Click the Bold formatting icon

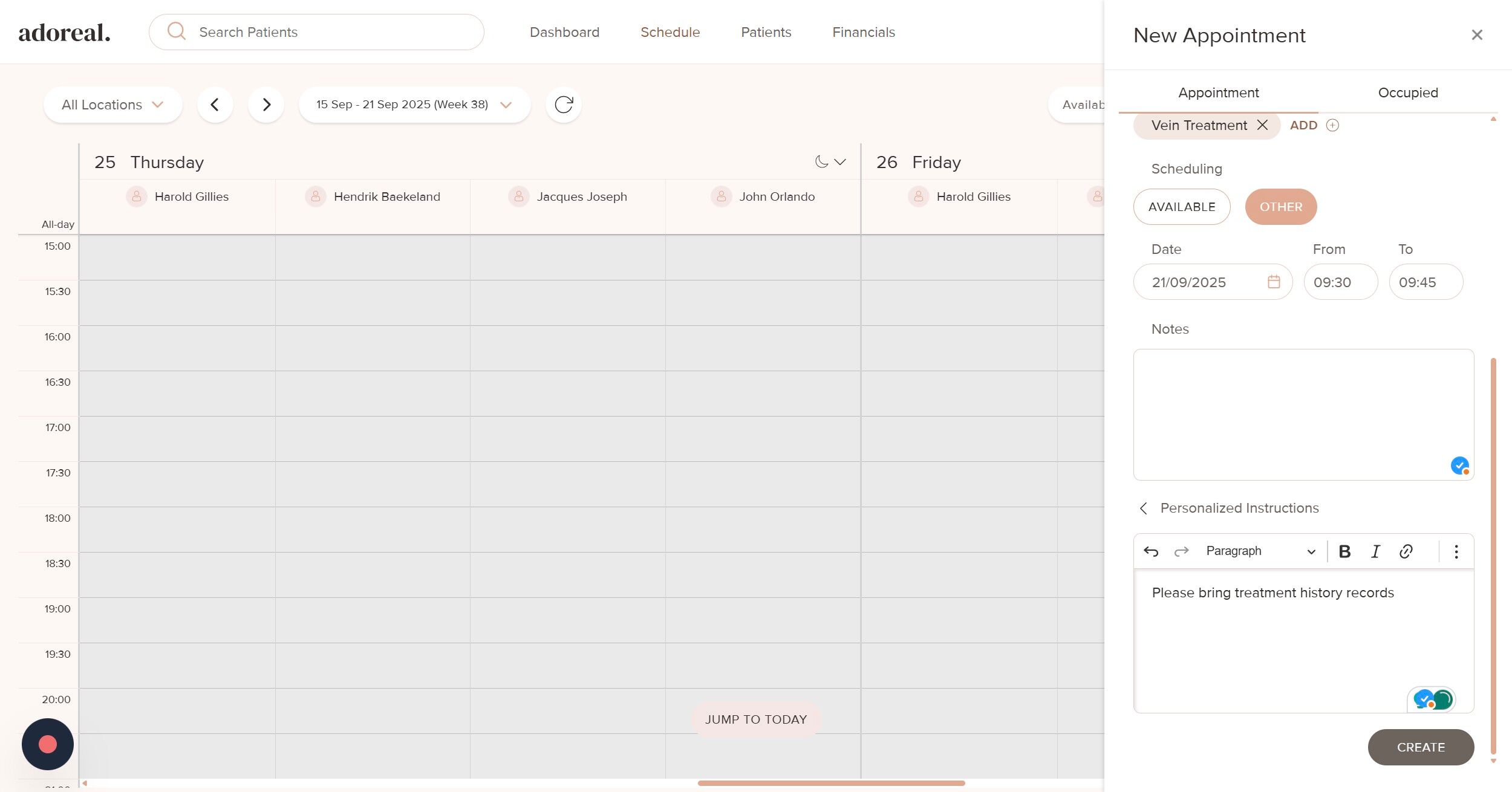coord(1344,551)
